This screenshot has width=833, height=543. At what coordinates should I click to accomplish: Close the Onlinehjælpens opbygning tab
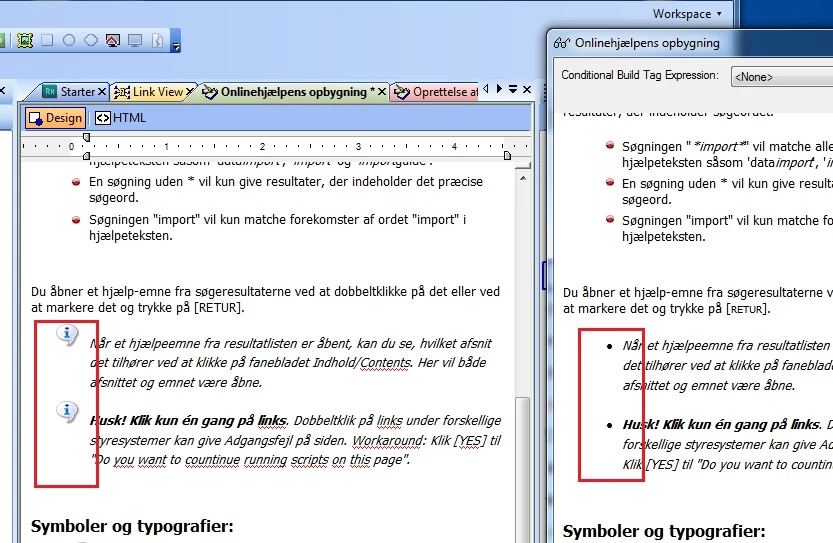click(x=381, y=92)
